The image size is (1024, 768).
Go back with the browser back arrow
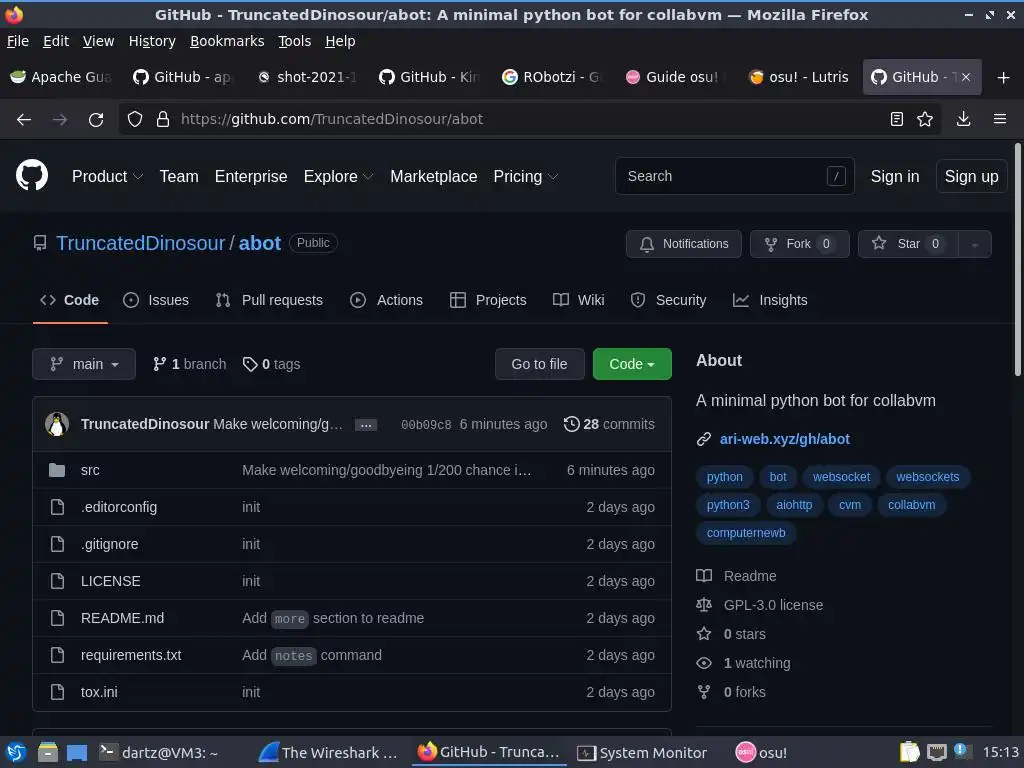click(24, 120)
